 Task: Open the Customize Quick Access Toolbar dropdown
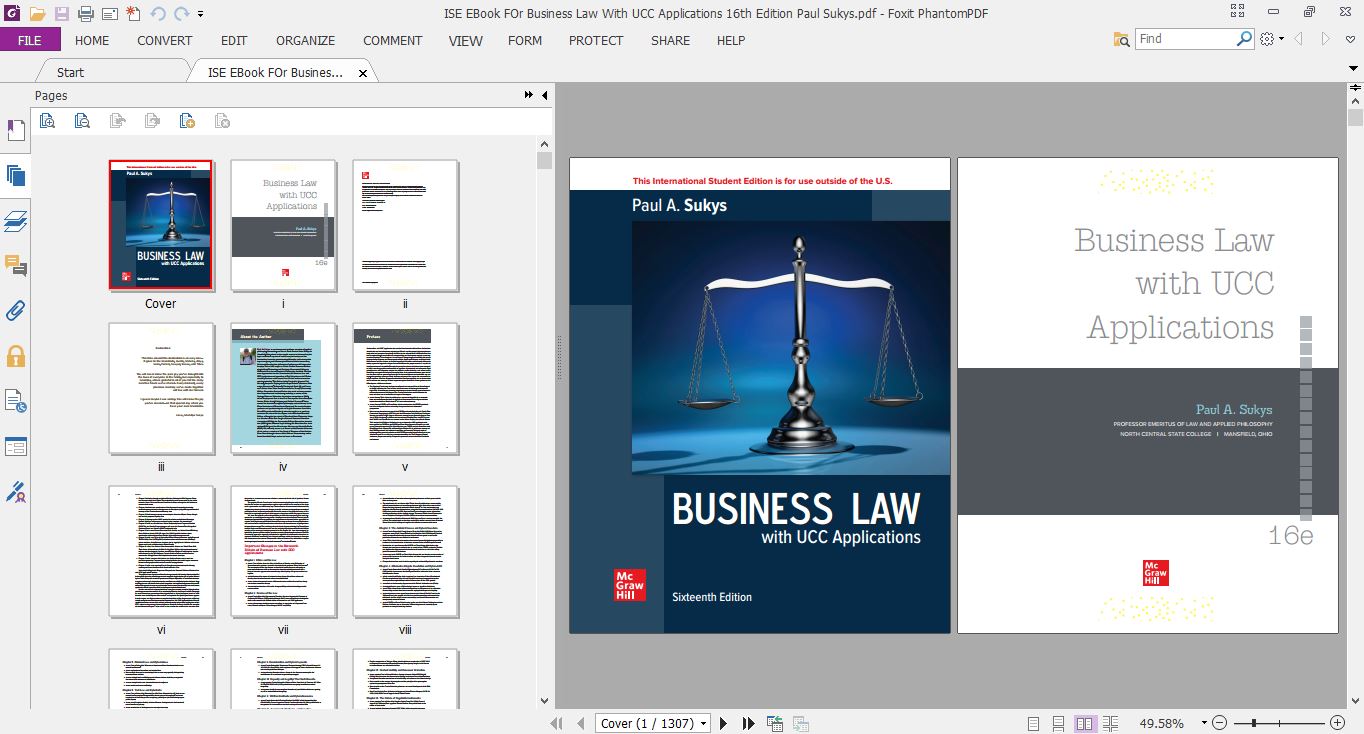[201, 14]
